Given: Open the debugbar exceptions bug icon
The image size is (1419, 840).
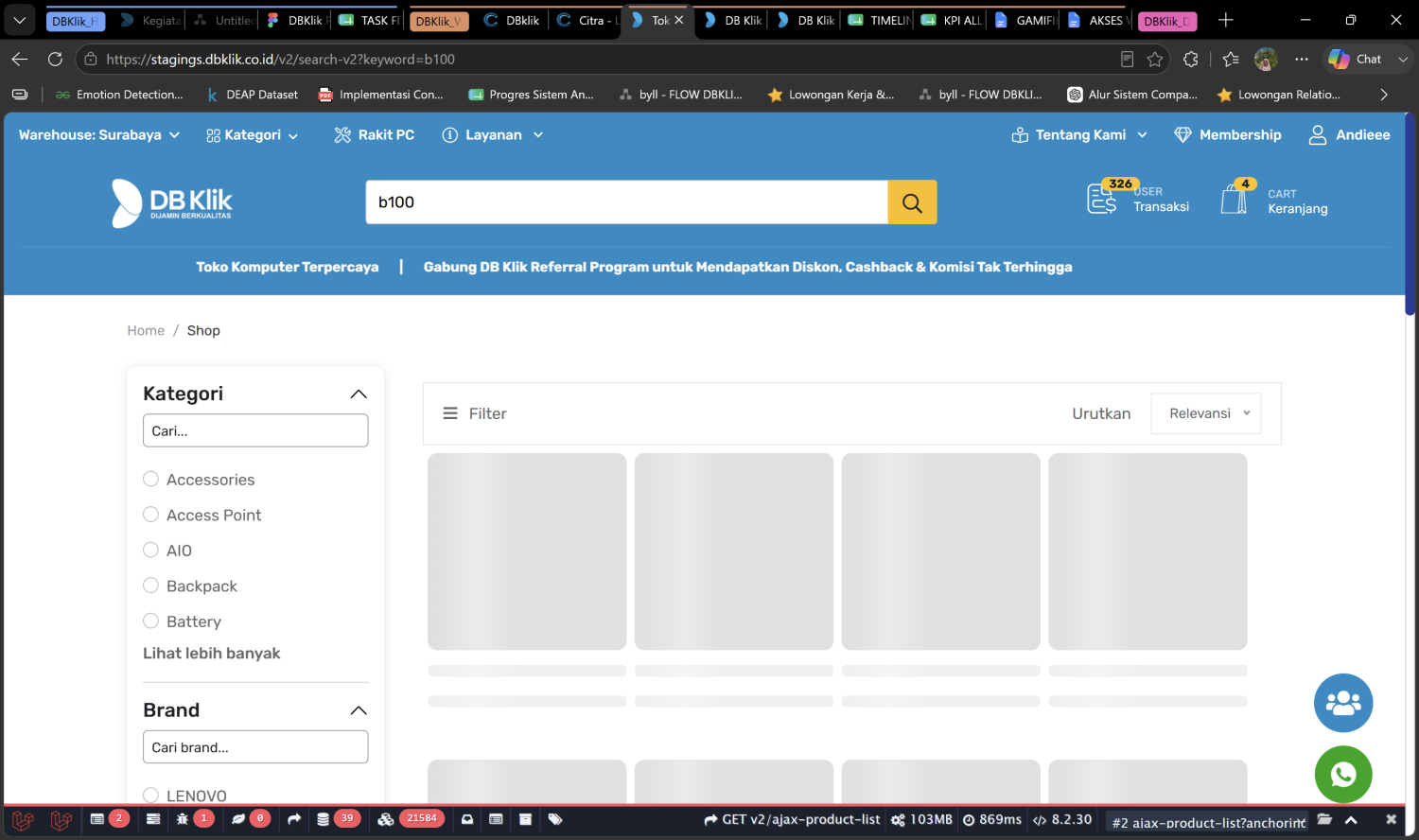Looking at the screenshot, I should coord(183,819).
